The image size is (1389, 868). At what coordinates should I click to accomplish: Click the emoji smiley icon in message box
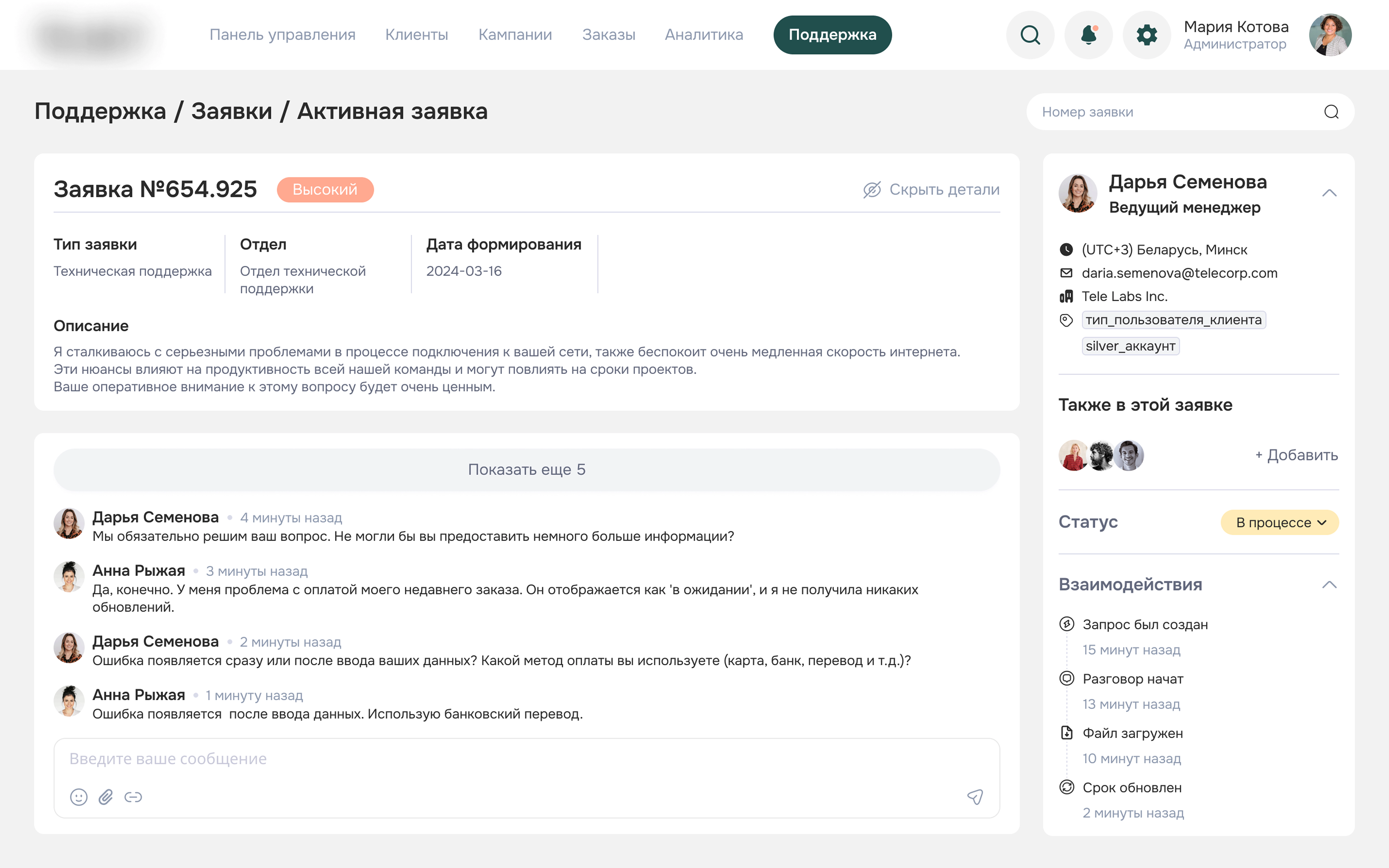coord(79,797)
